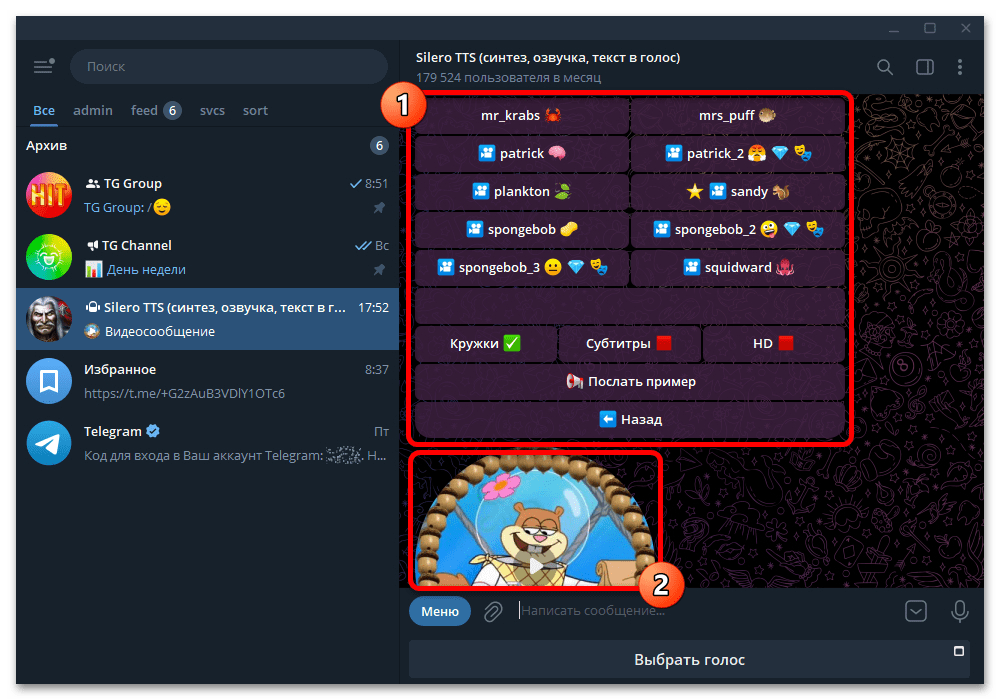The image size is (1000, 700).
Task: Click the https://t.me/+G2zAuB3VDlY1OTc6 link preview
Action: (184, 393)
